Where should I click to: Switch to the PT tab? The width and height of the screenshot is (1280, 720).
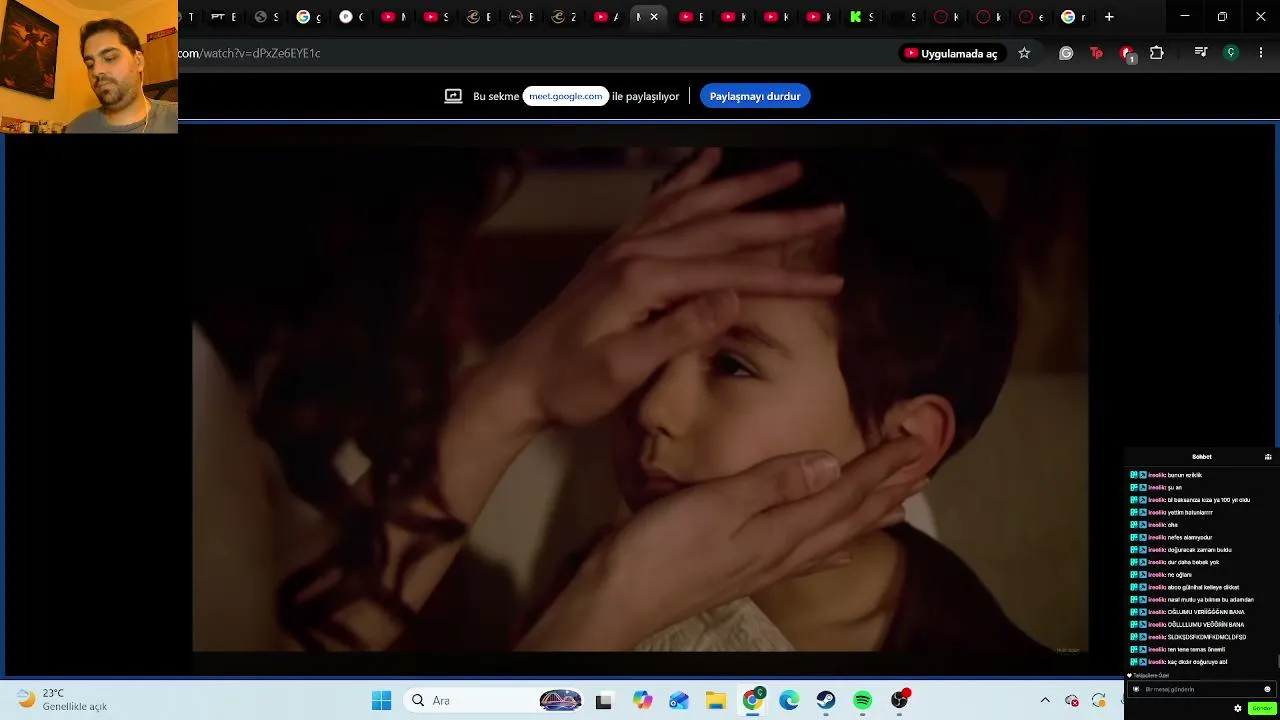tap(223, 17)
